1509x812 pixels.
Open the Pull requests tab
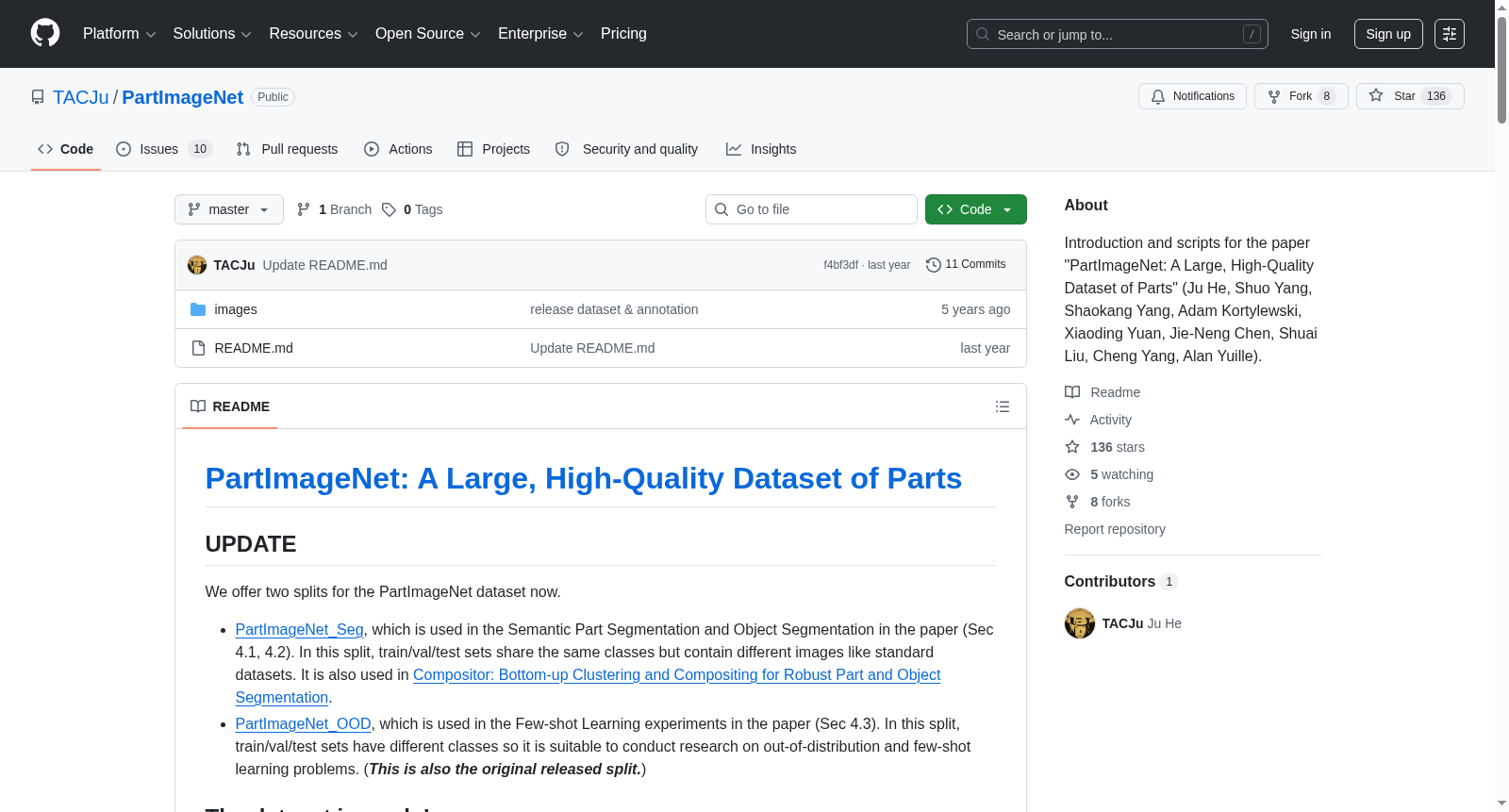coord(287,149)
